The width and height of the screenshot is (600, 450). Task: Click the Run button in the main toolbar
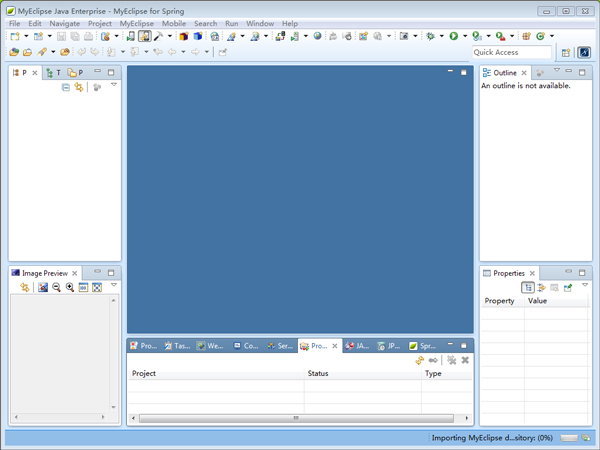[453, 37]
